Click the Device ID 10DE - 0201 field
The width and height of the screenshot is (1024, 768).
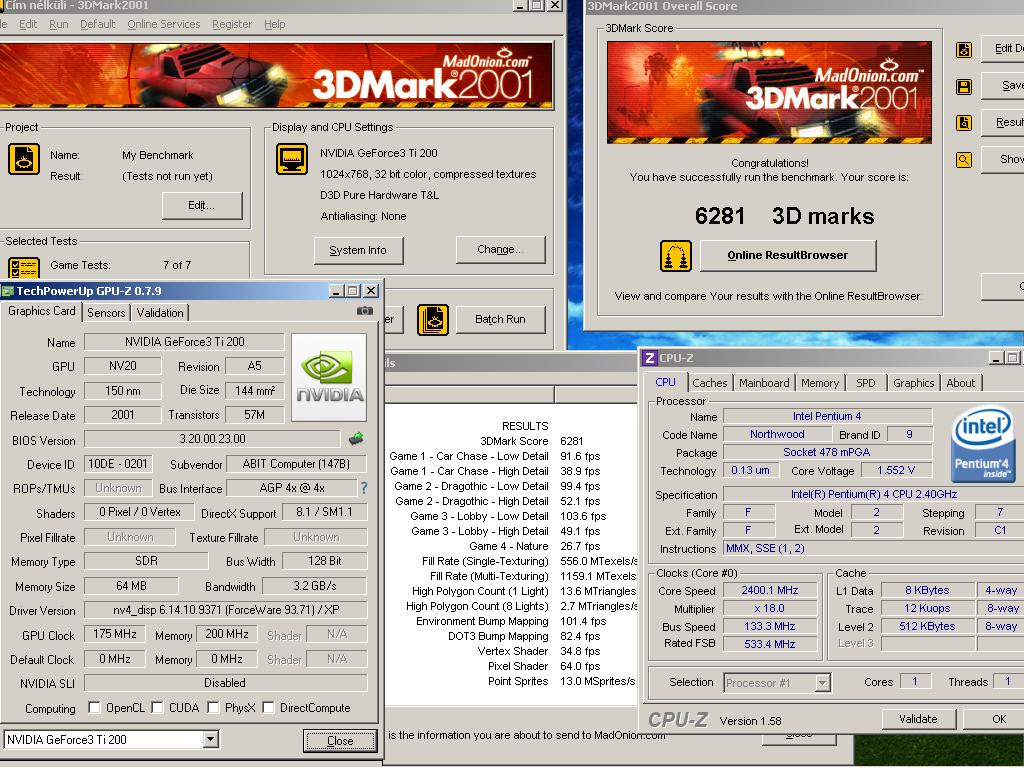tap(118, 464)
